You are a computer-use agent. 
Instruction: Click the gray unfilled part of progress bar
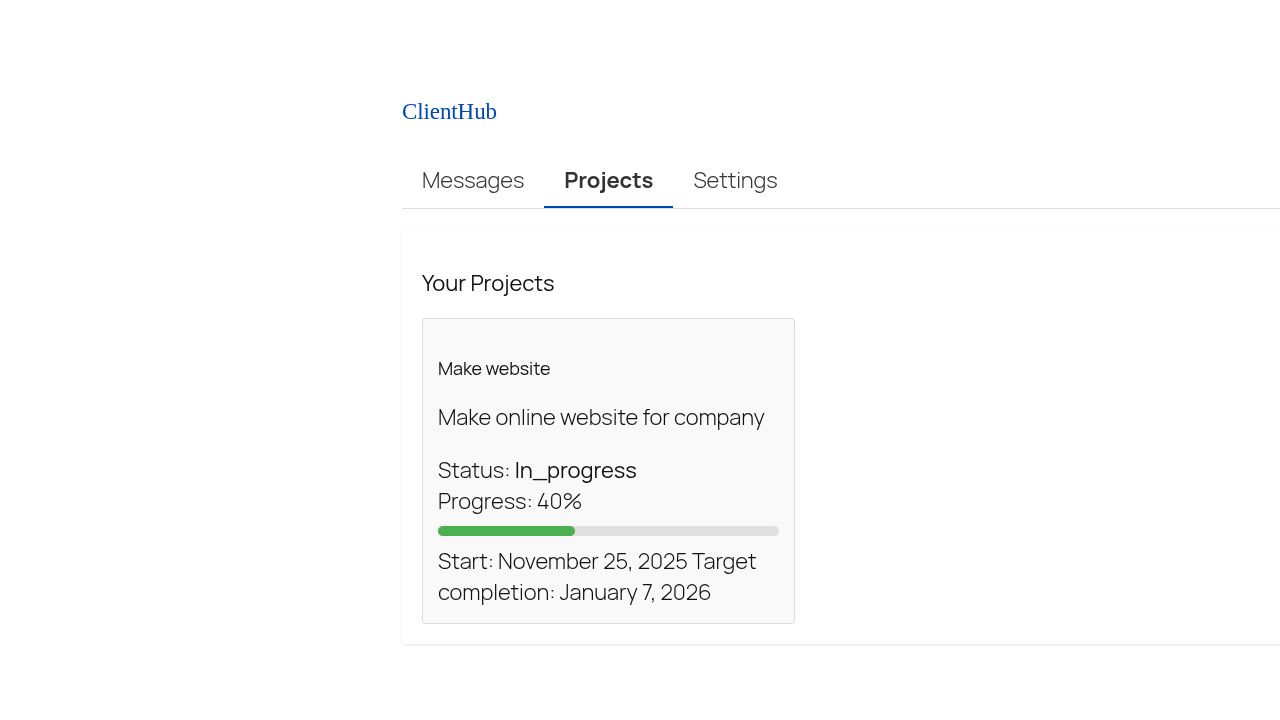click(x=677, y=531)
